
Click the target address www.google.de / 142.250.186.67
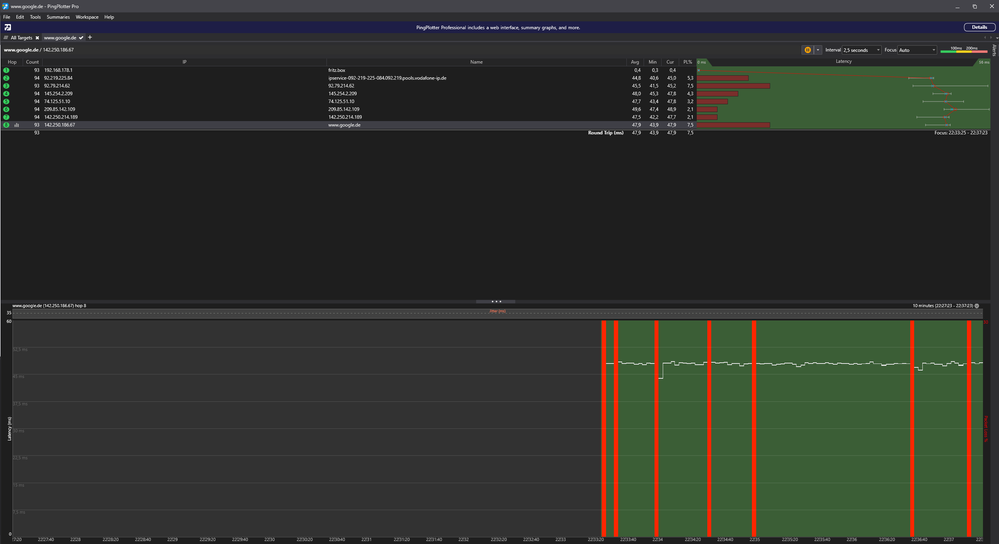(x=39, y=50)
